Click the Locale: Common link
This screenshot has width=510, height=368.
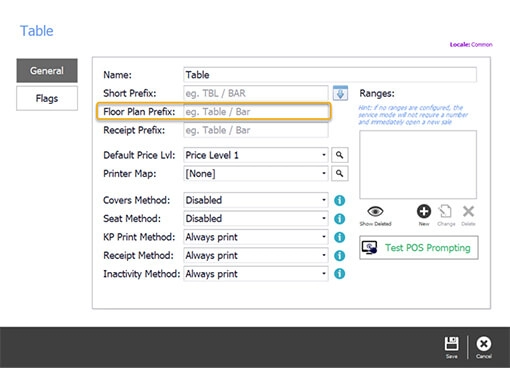click(x=471, y=44)
